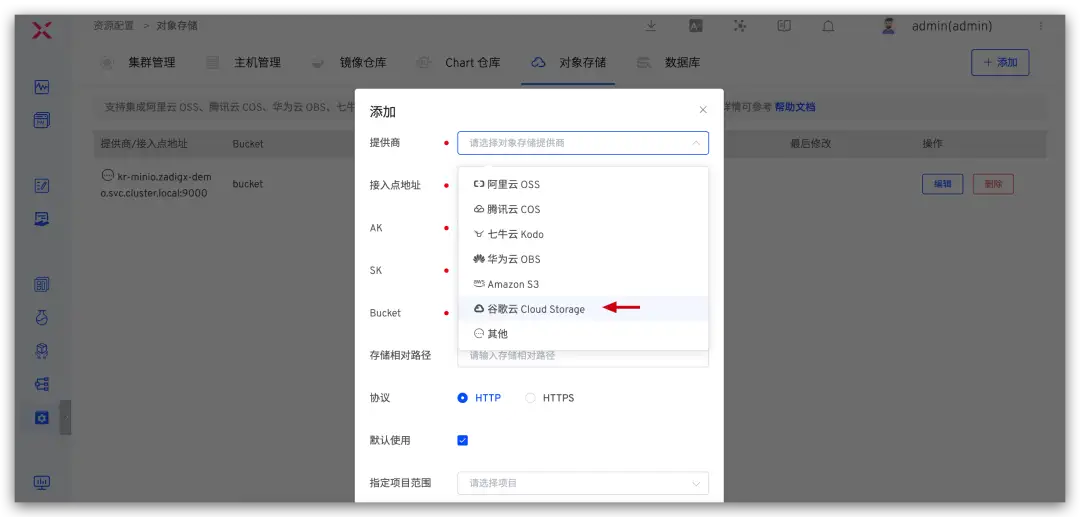Image resolution: width=1080 pixels, height=517 pixels.
Task: Choose 阿里云 OSS from provider list
Action: click(583, 184)
